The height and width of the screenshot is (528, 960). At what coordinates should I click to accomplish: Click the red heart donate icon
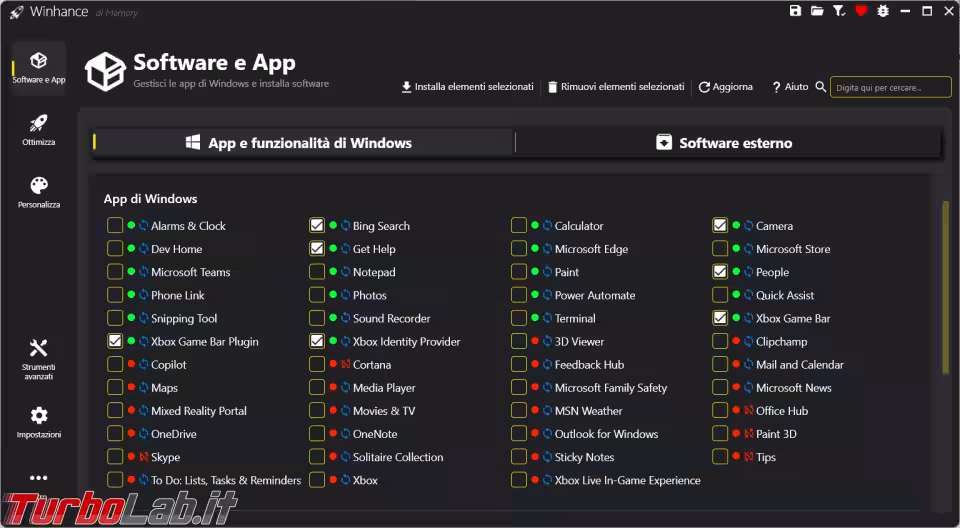click(x=861, y=11)
